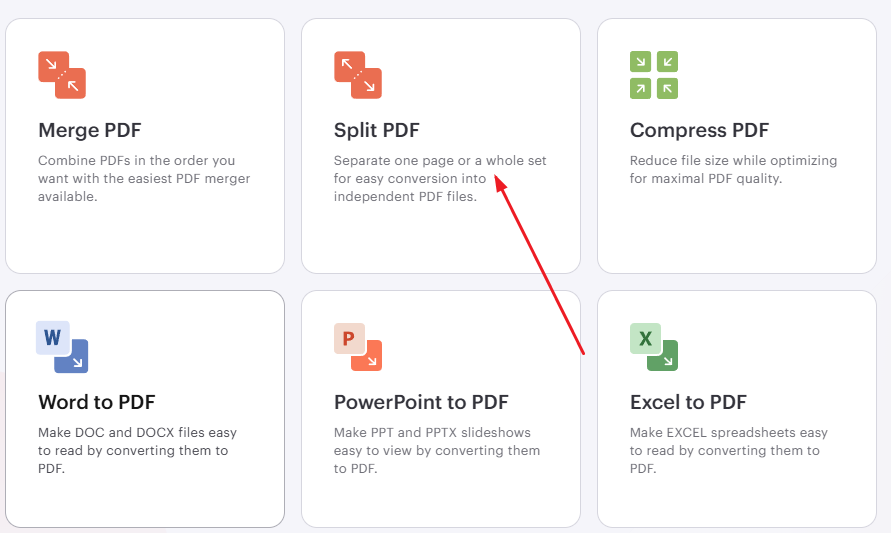Click the Excel to PDF icon
The image size is (891, 533).
point(654,347)
